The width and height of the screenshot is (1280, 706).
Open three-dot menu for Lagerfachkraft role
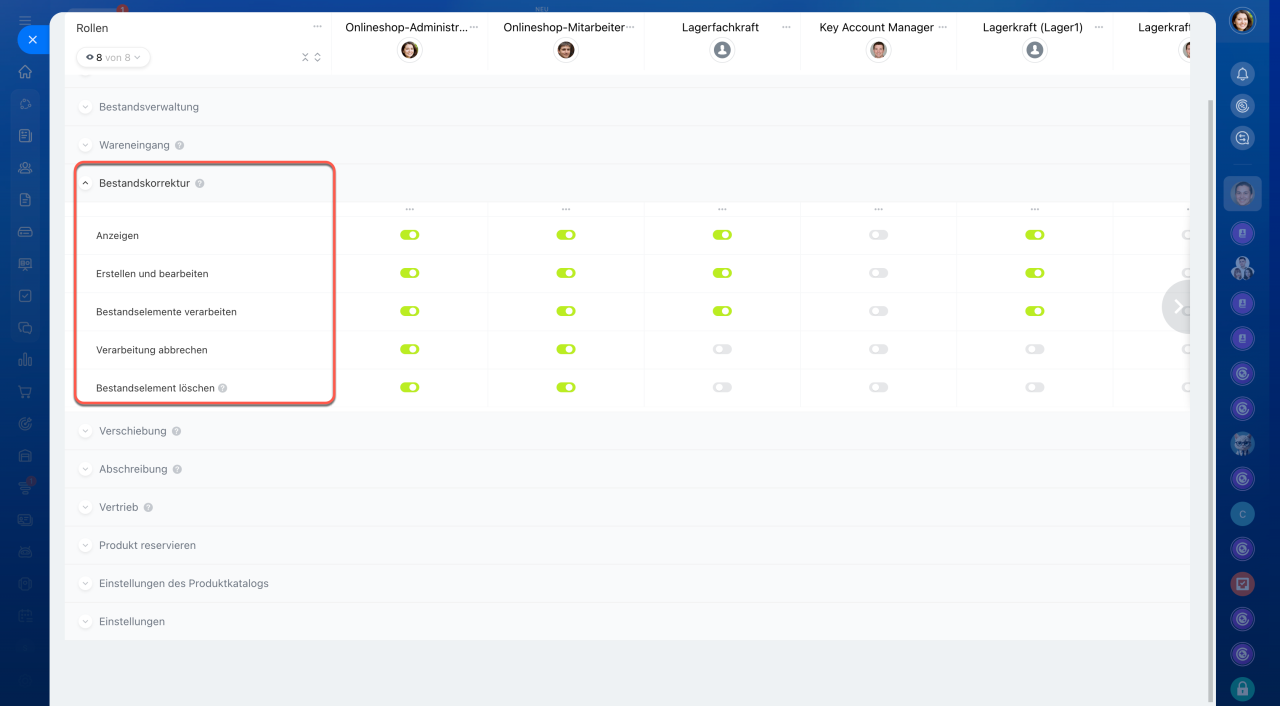pyautogui.click(x=786, y=27)
